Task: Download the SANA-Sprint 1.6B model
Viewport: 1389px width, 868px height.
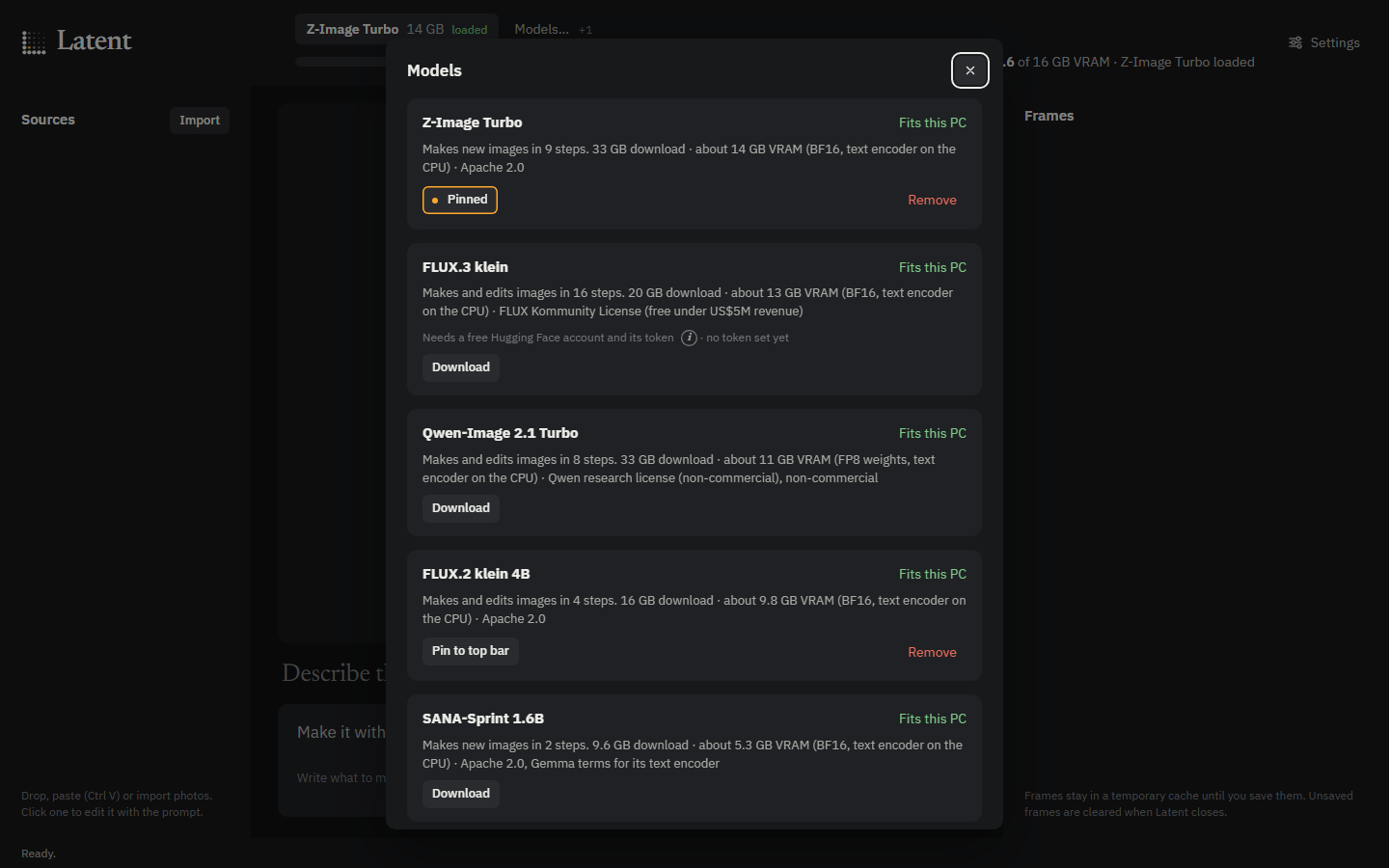Action: pos(461,794)
